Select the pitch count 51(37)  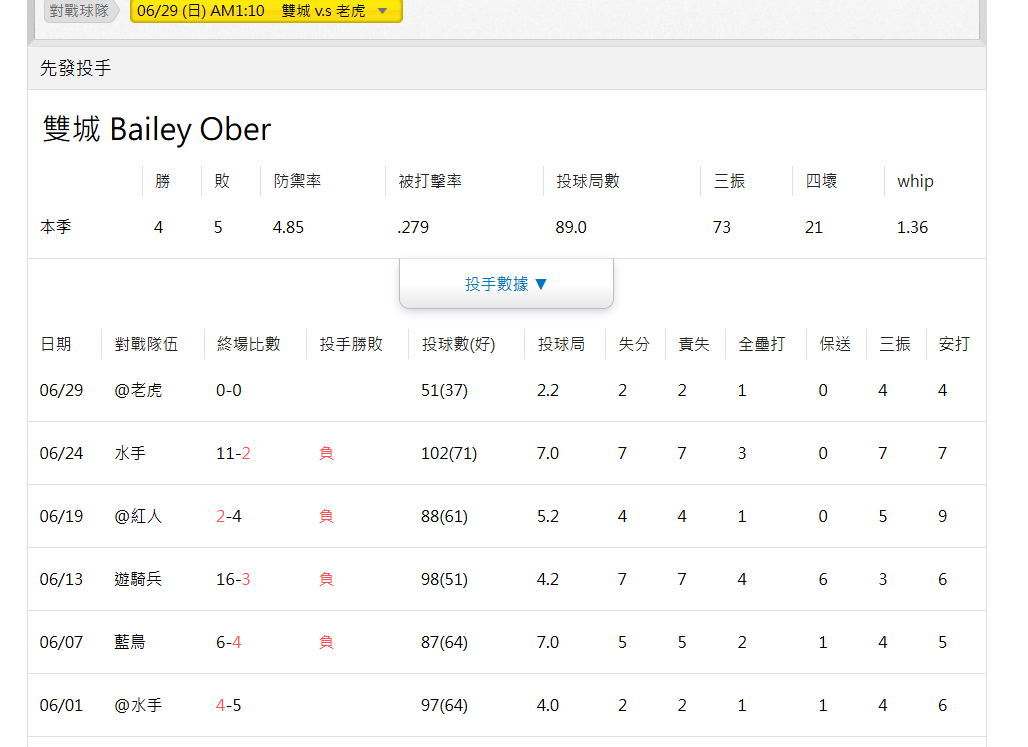pyautogui.click(x=445, y=391)
